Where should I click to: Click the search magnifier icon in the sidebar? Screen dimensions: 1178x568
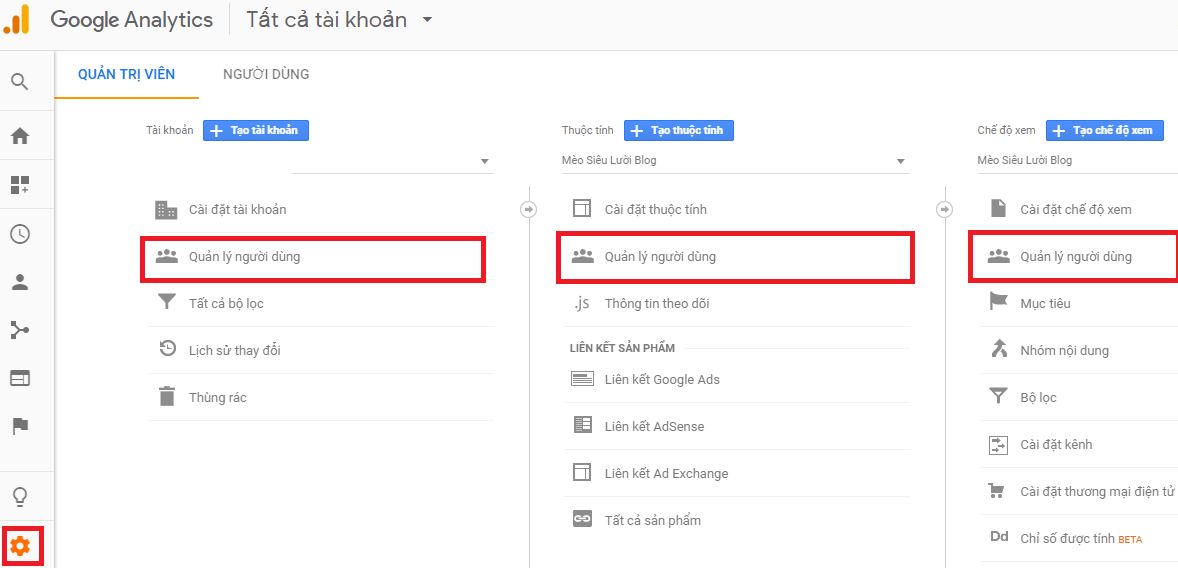point(20,82)
